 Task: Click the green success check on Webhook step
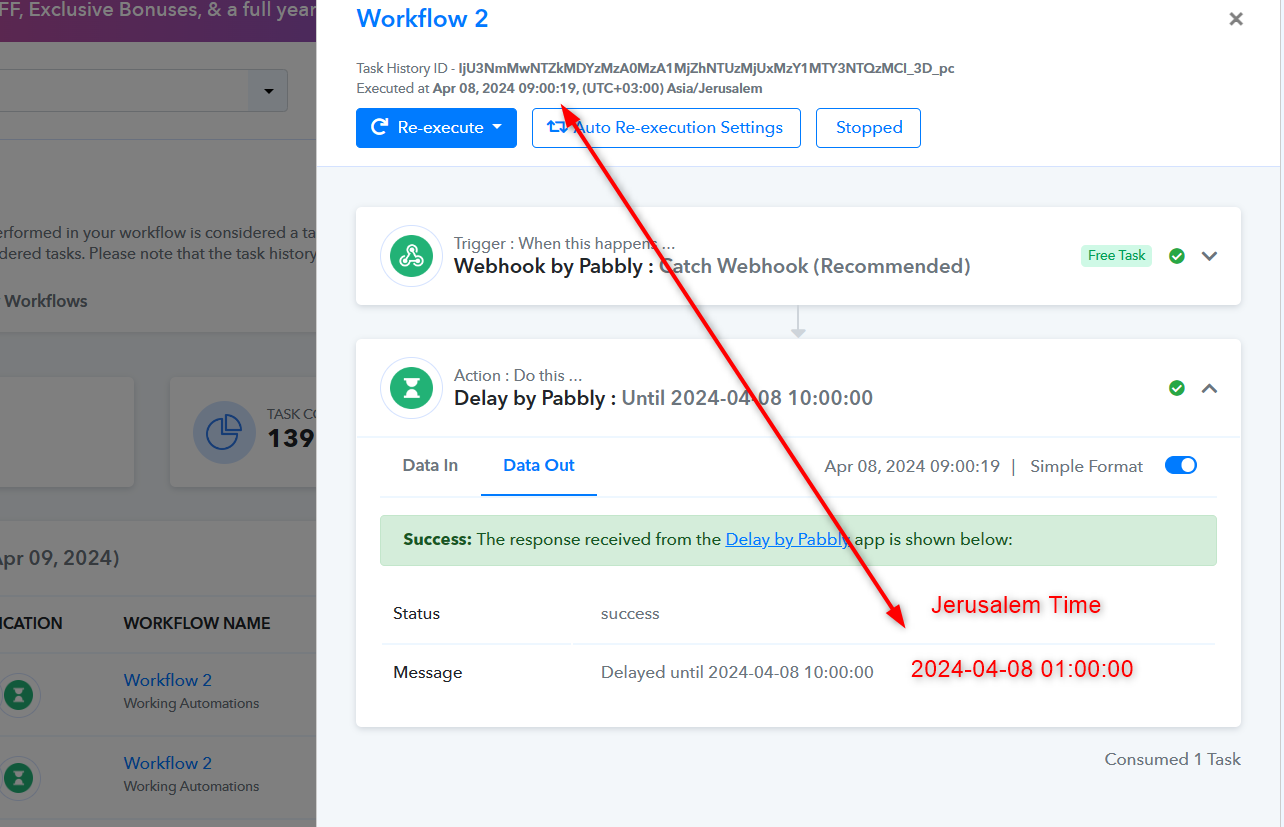pos(1177,256)
